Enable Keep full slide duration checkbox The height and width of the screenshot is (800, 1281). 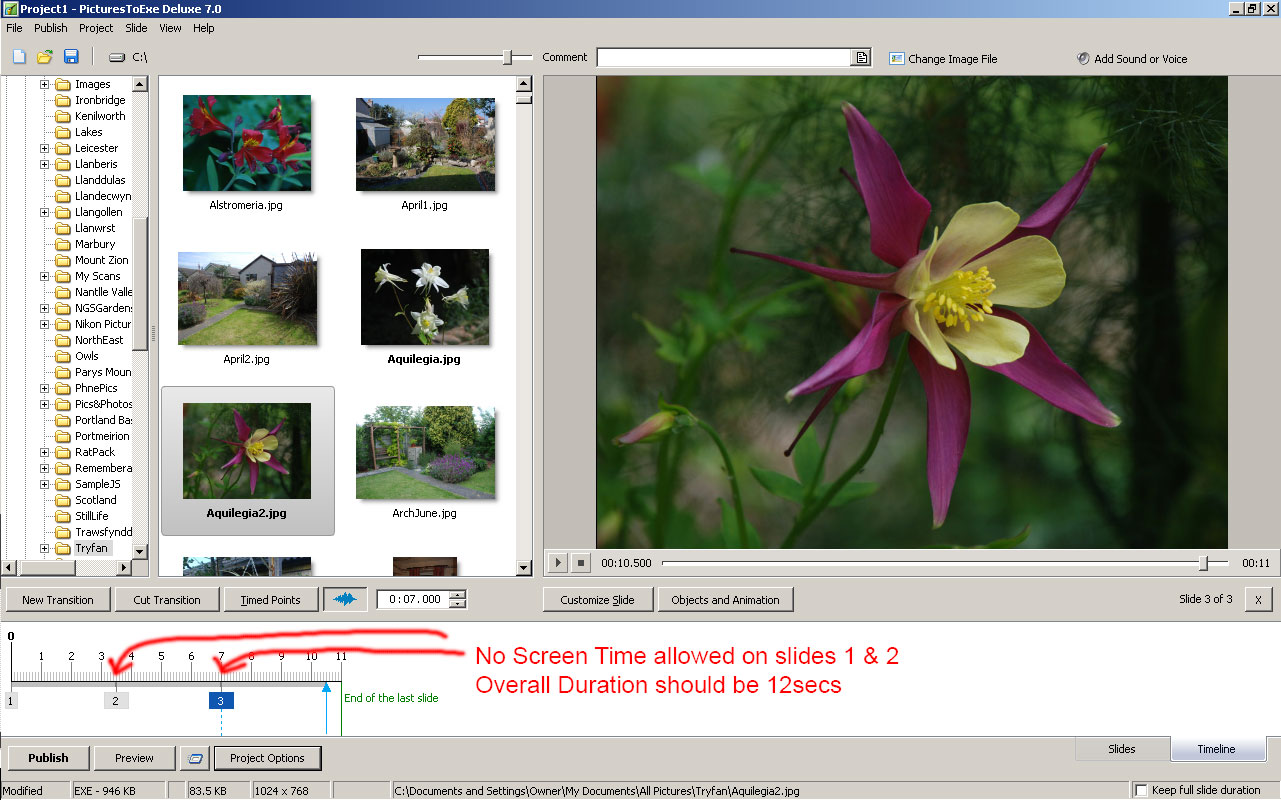[x=1141, y=790]
